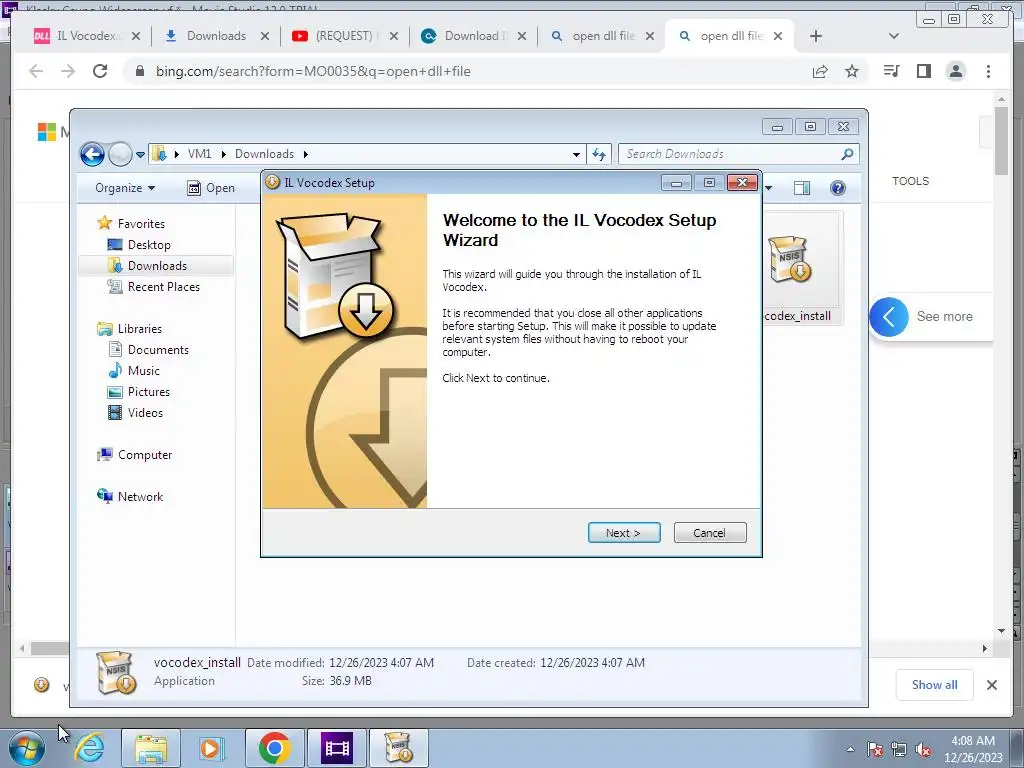Open Recent Places in navigation pane
This screenshot has height=768, width=1024.
click(153, 287)
